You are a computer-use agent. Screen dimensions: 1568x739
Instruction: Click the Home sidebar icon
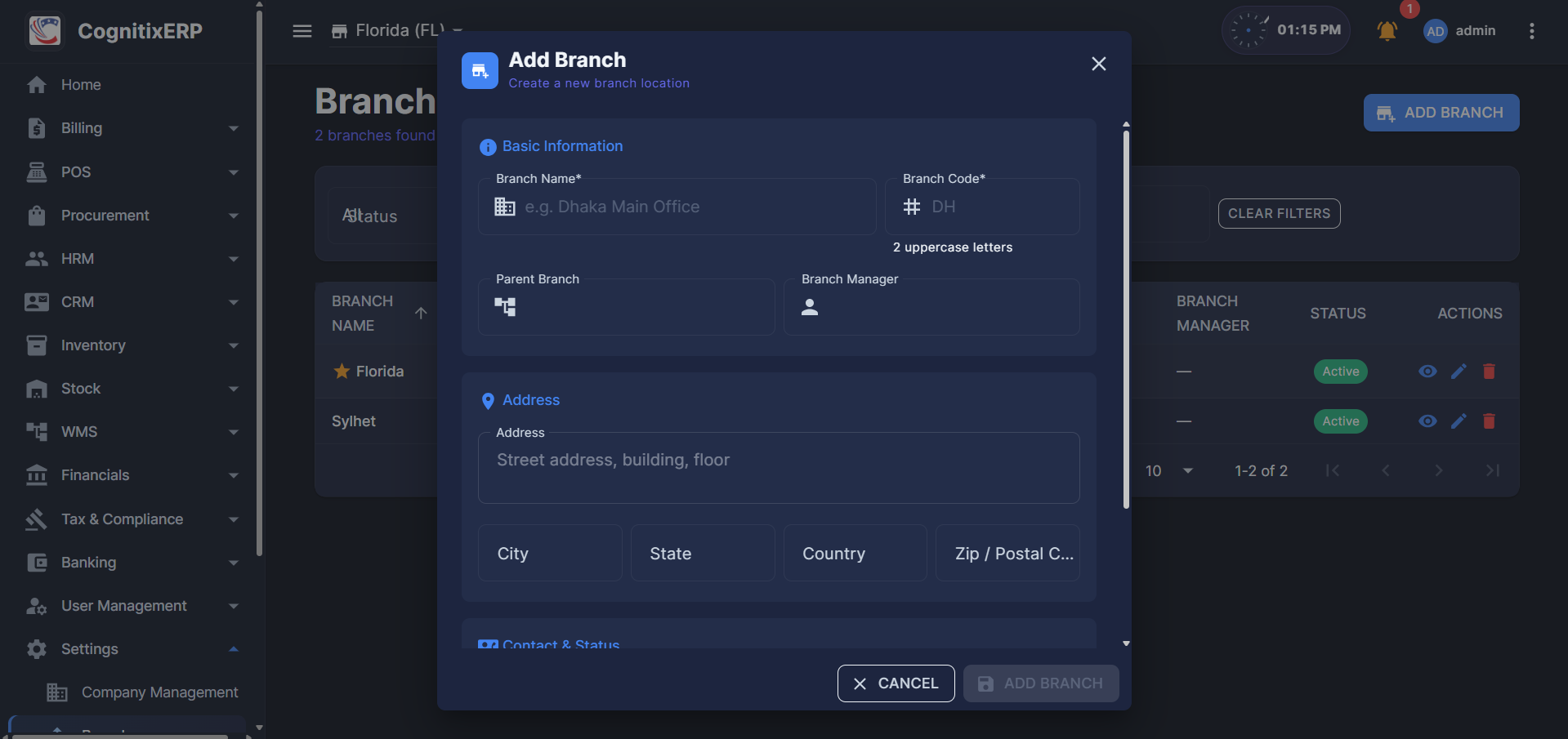tap(37, 85)
